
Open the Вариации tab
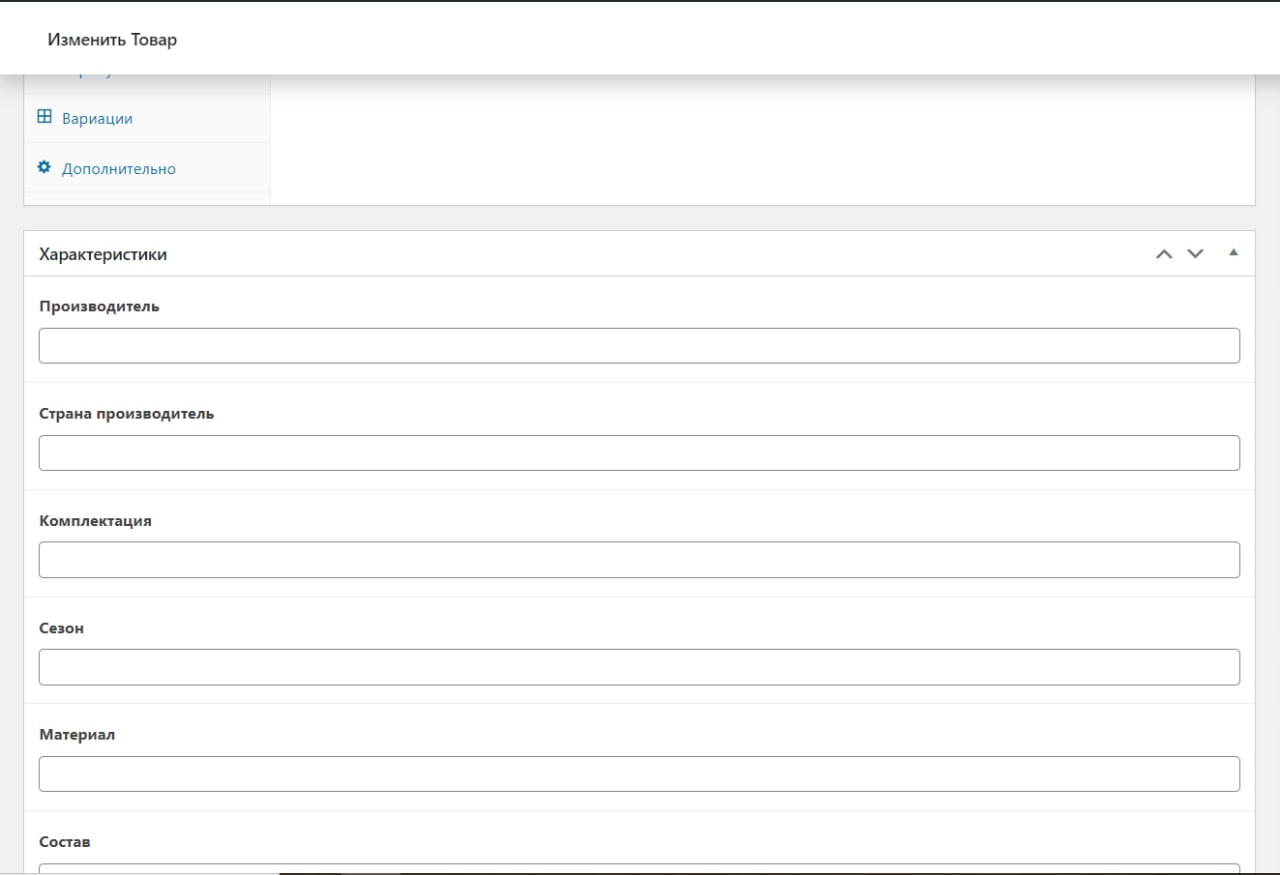(x=97, y=118)
